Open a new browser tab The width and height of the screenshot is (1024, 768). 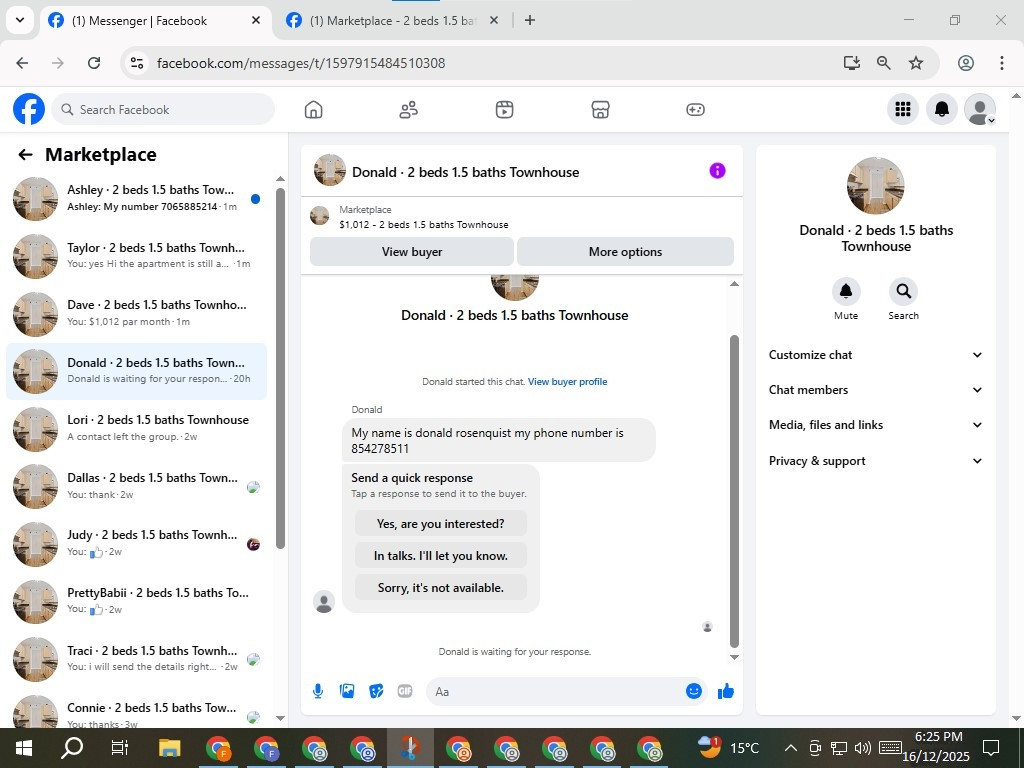tap(530, 20)
